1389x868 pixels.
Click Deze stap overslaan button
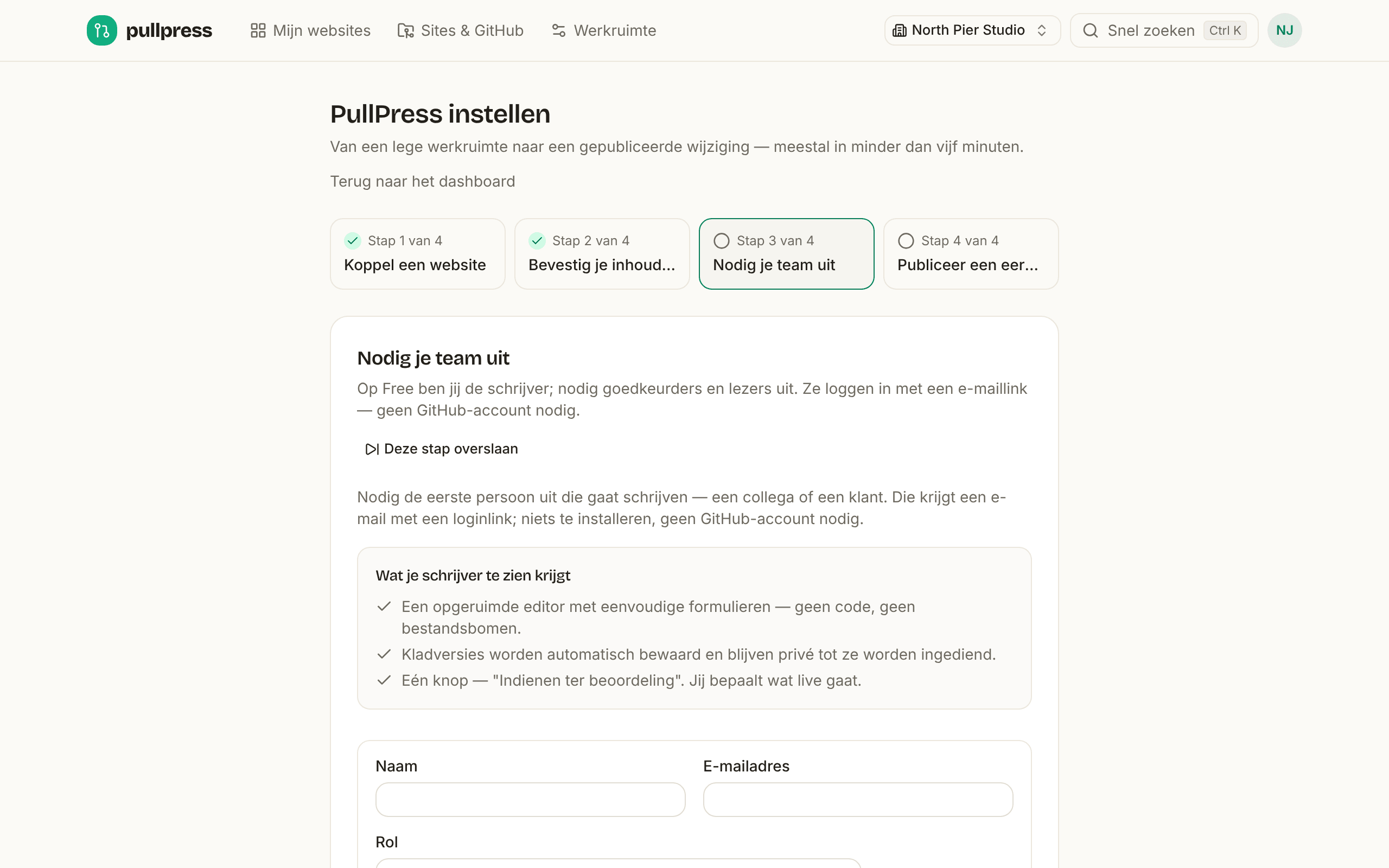[441, 449]
